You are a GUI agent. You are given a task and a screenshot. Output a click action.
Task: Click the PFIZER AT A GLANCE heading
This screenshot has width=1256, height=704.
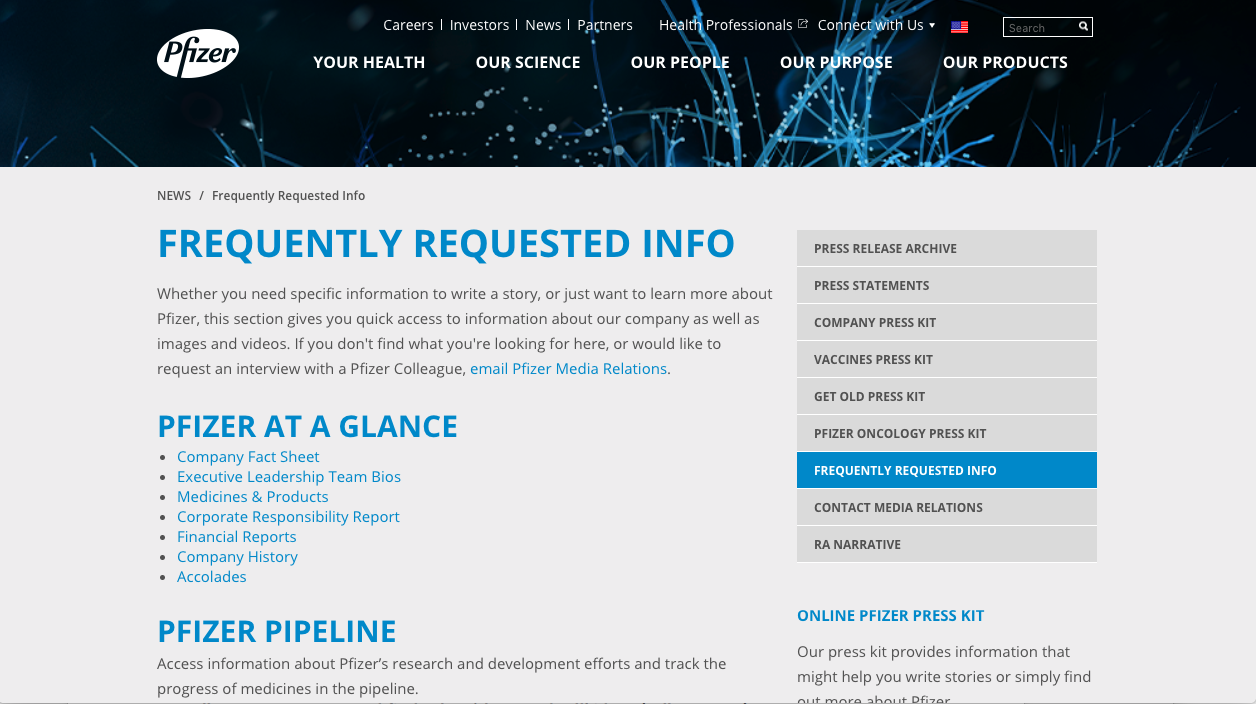click(307, 427)
